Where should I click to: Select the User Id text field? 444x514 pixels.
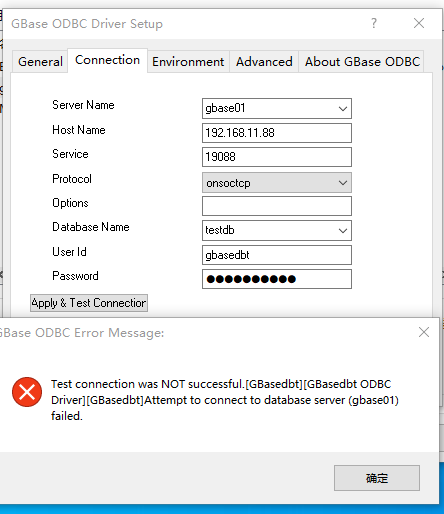[x=277, y=255]
